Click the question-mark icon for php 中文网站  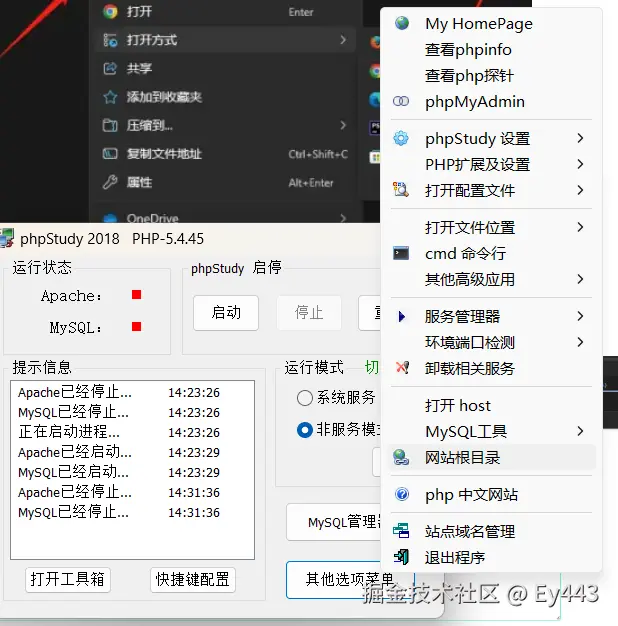coord(402,494)
